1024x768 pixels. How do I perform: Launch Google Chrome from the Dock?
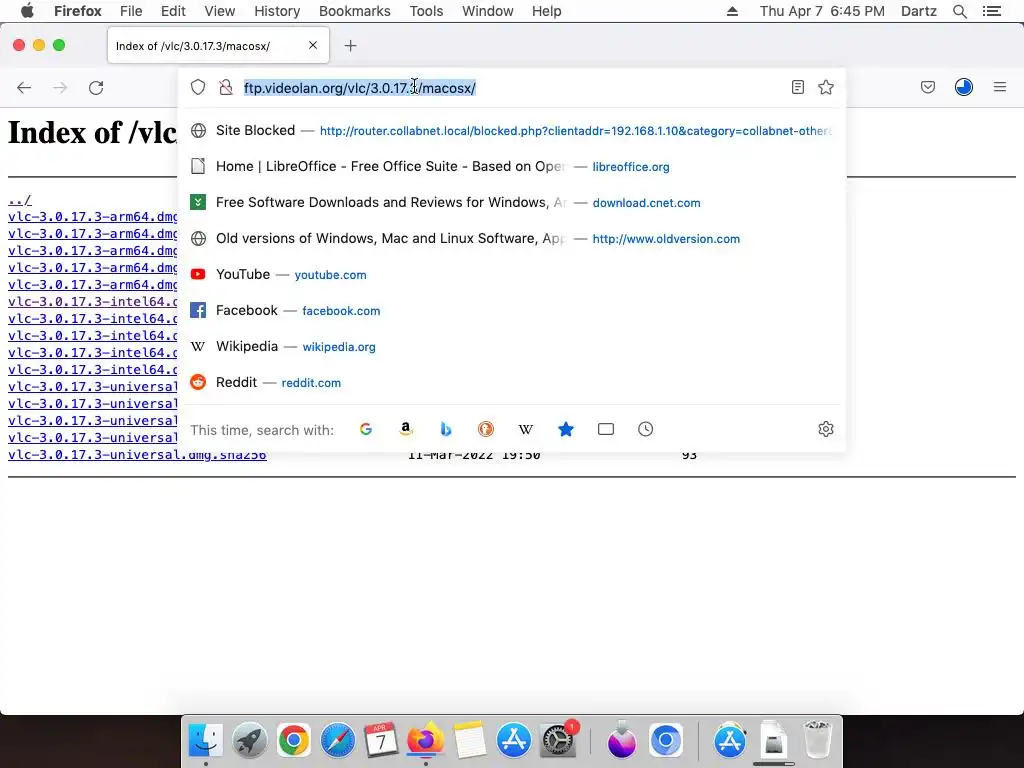(293, 741)
